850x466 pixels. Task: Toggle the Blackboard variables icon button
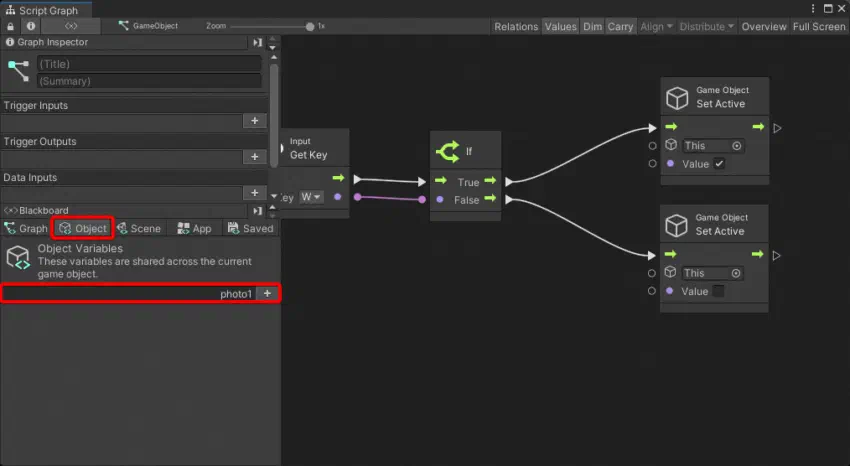[71, 26]
